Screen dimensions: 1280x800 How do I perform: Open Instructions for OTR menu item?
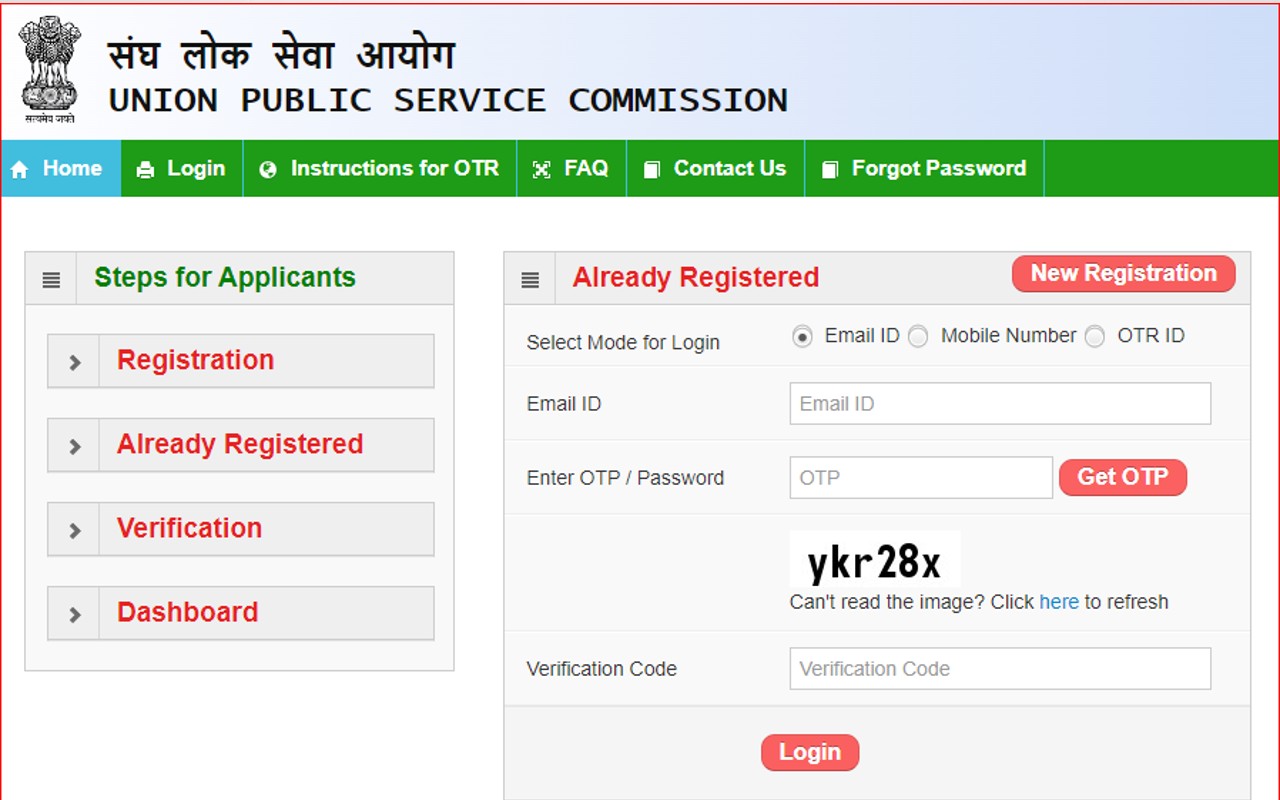[x=380, y=169]
